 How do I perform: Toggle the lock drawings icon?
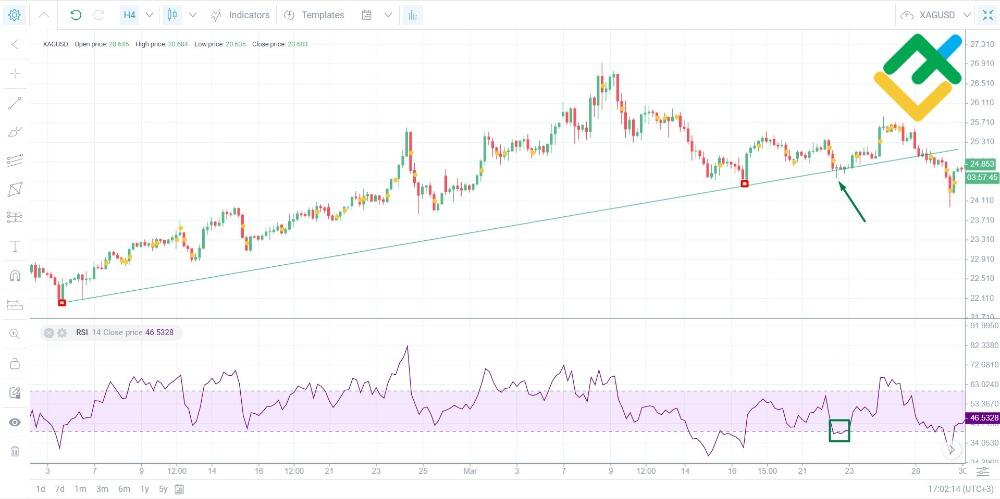15,364
